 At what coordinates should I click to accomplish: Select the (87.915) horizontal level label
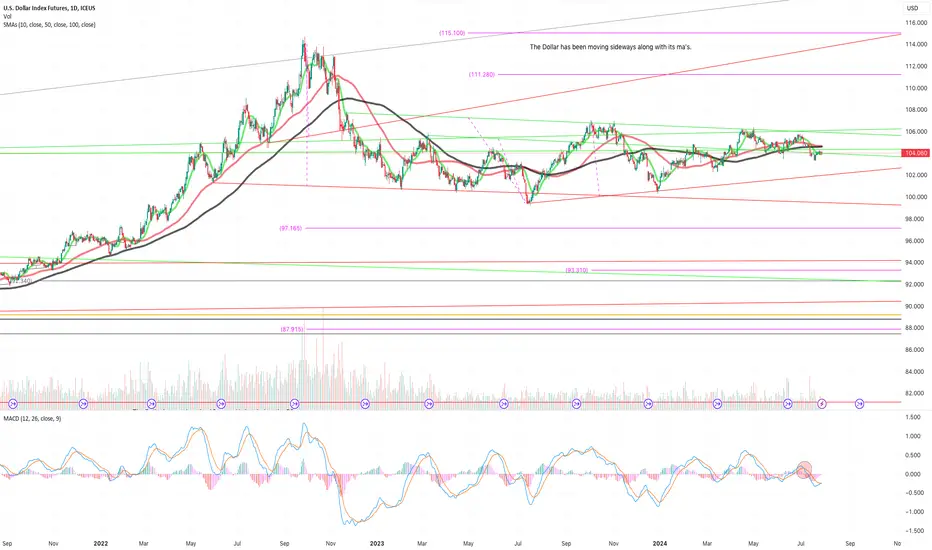coord(292,329)
